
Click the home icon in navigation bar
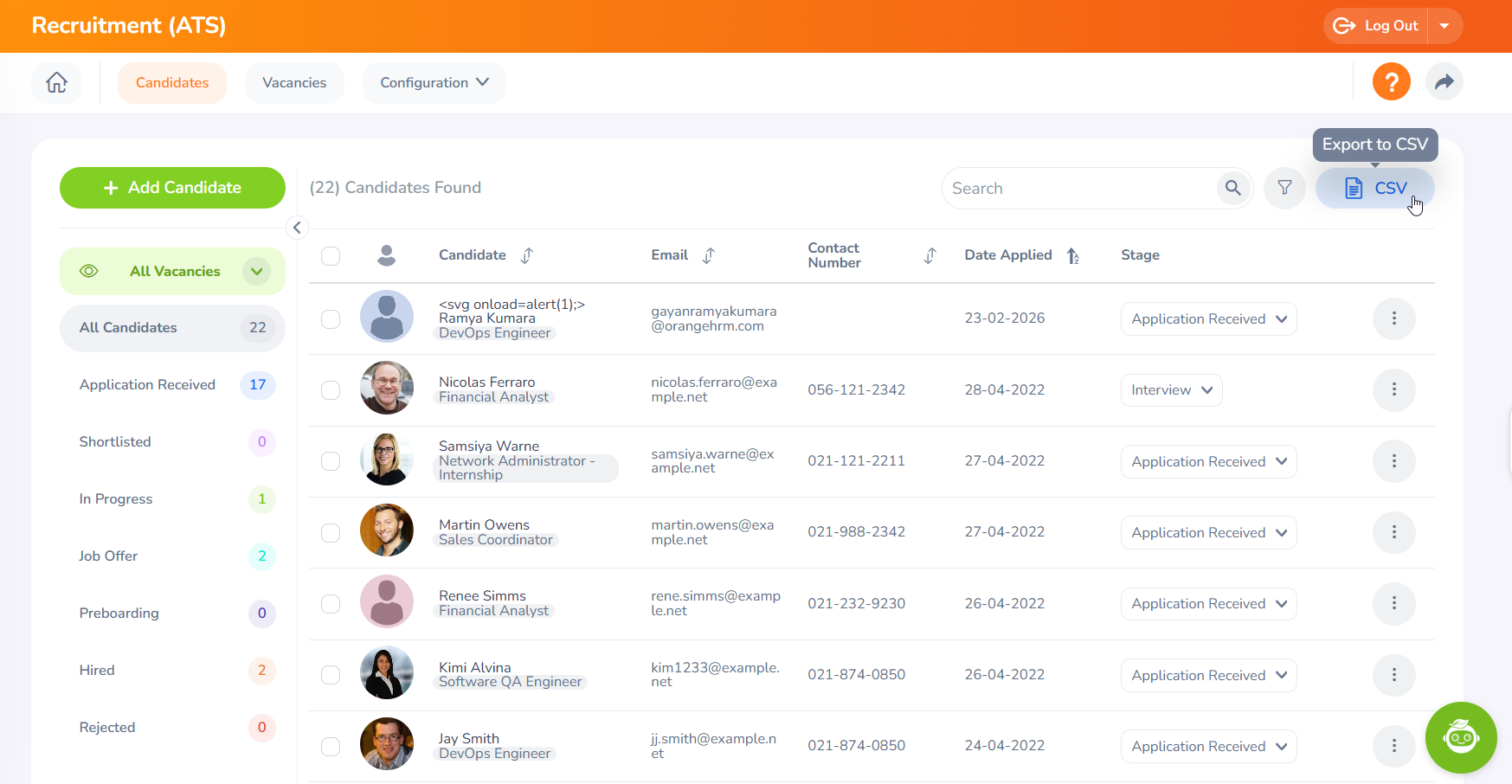[56, 83]
